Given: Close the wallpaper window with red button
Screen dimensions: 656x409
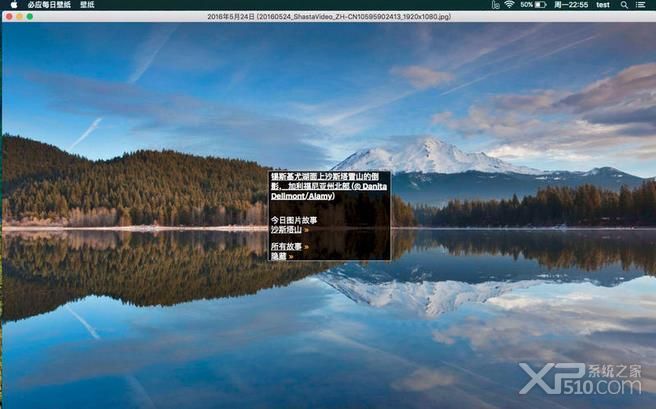Looking at the screenshot, I should 9,17.
